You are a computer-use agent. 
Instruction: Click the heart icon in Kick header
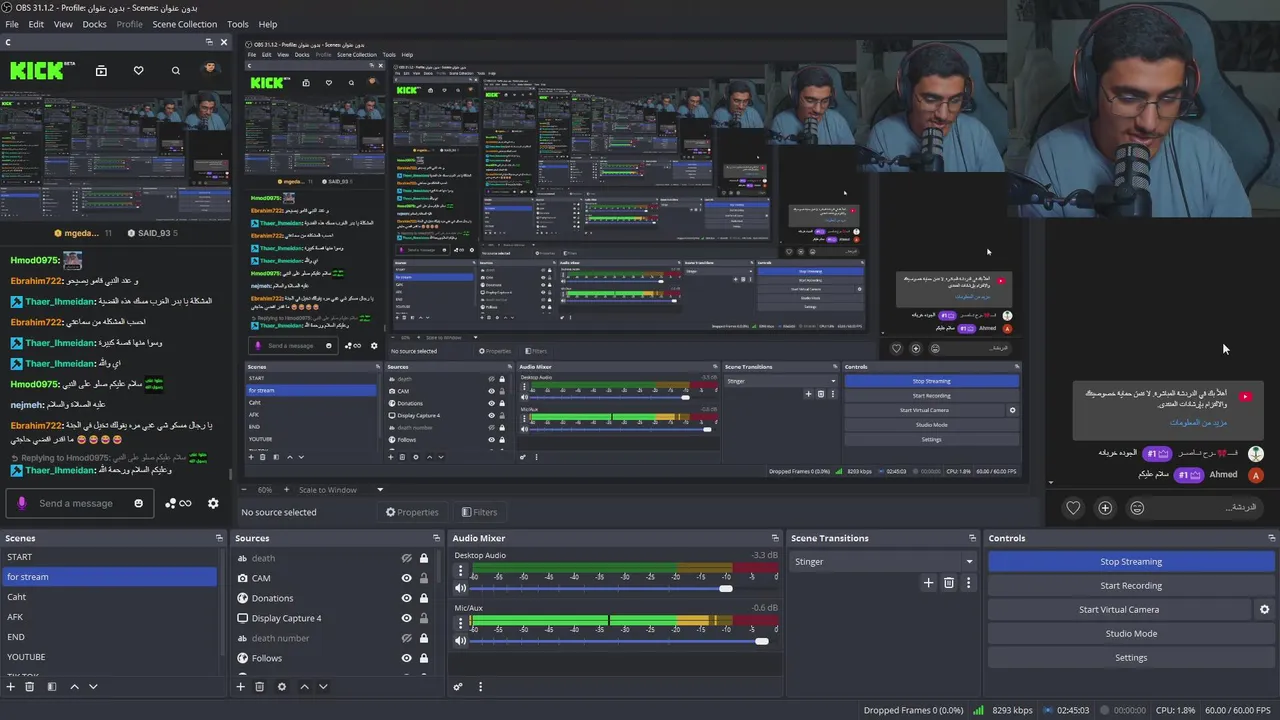(138, 70)
